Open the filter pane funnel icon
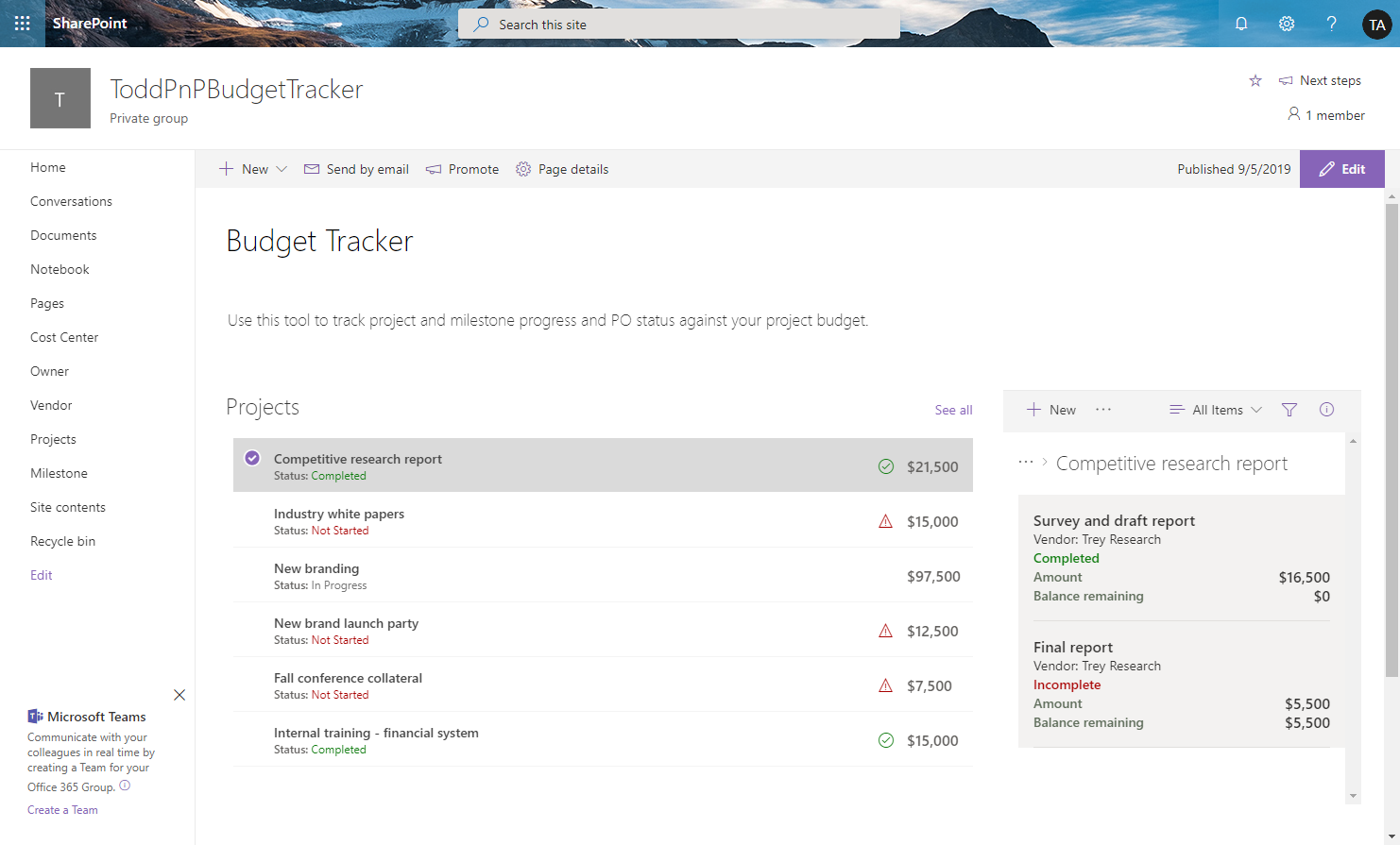 (x=1289, y=410)
